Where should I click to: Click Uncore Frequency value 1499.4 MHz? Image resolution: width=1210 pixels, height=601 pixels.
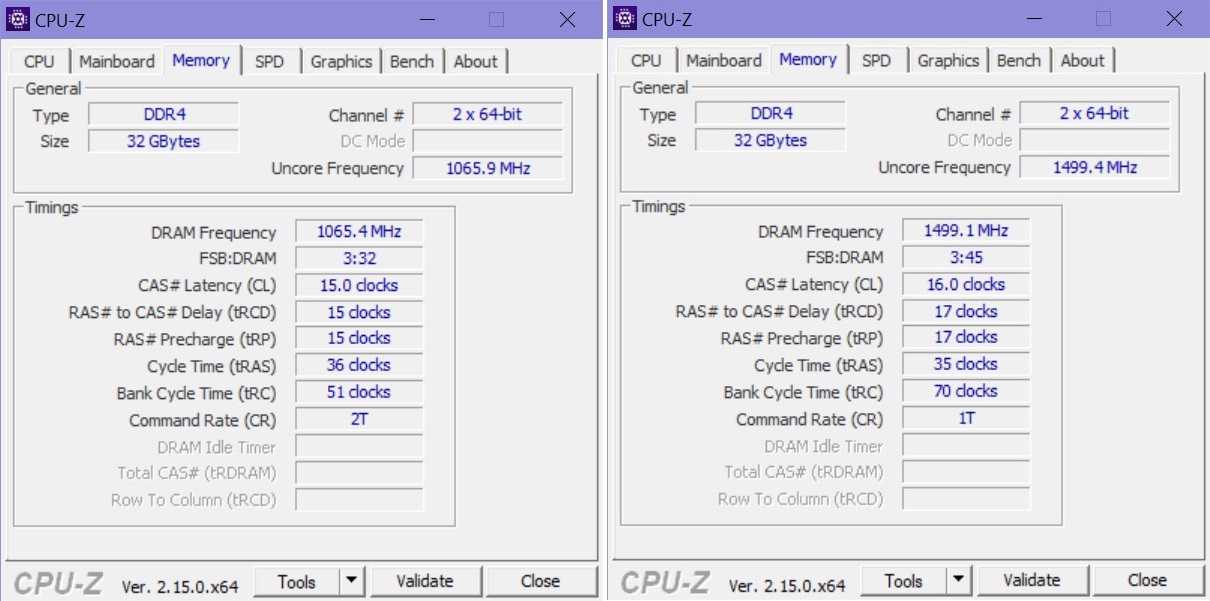pos(1095,167)
